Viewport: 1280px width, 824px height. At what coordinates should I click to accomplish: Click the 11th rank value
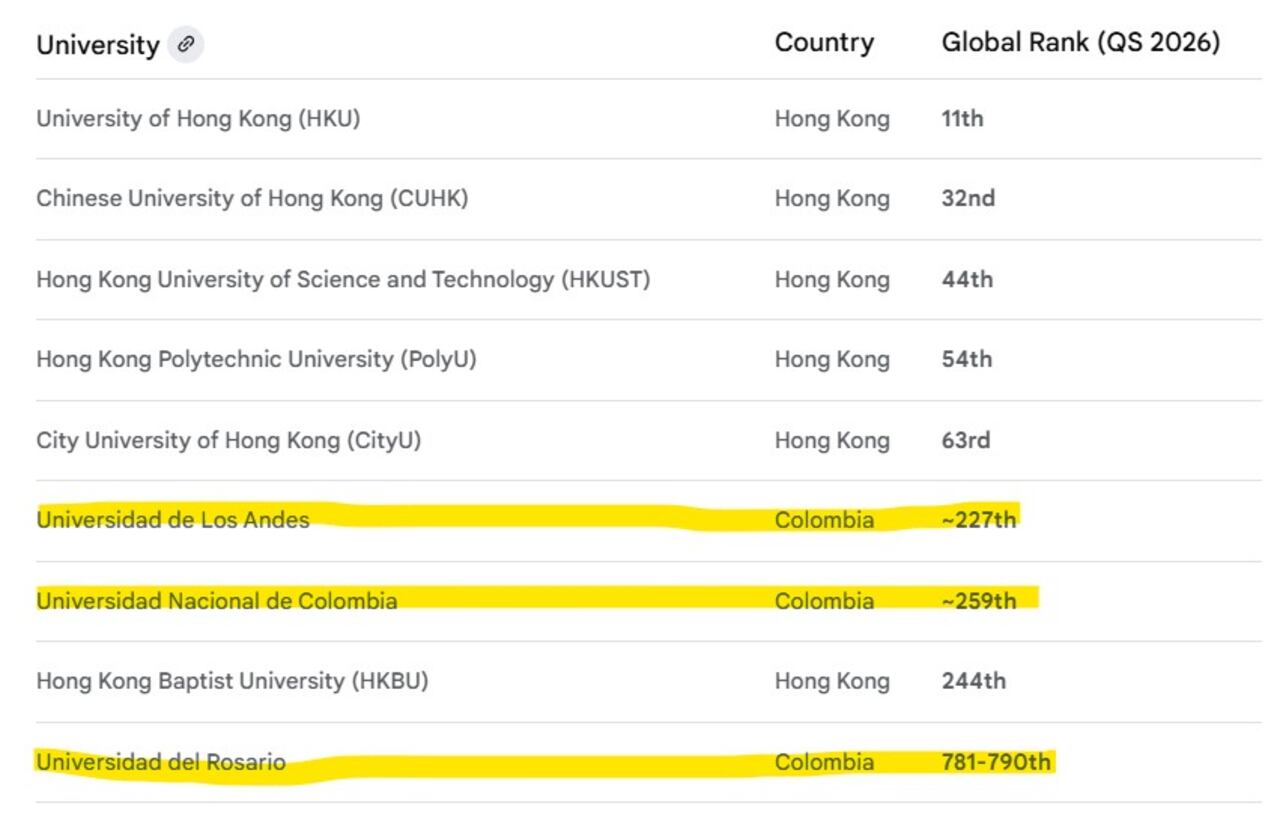pyautogui.click(x=962, y=119)
